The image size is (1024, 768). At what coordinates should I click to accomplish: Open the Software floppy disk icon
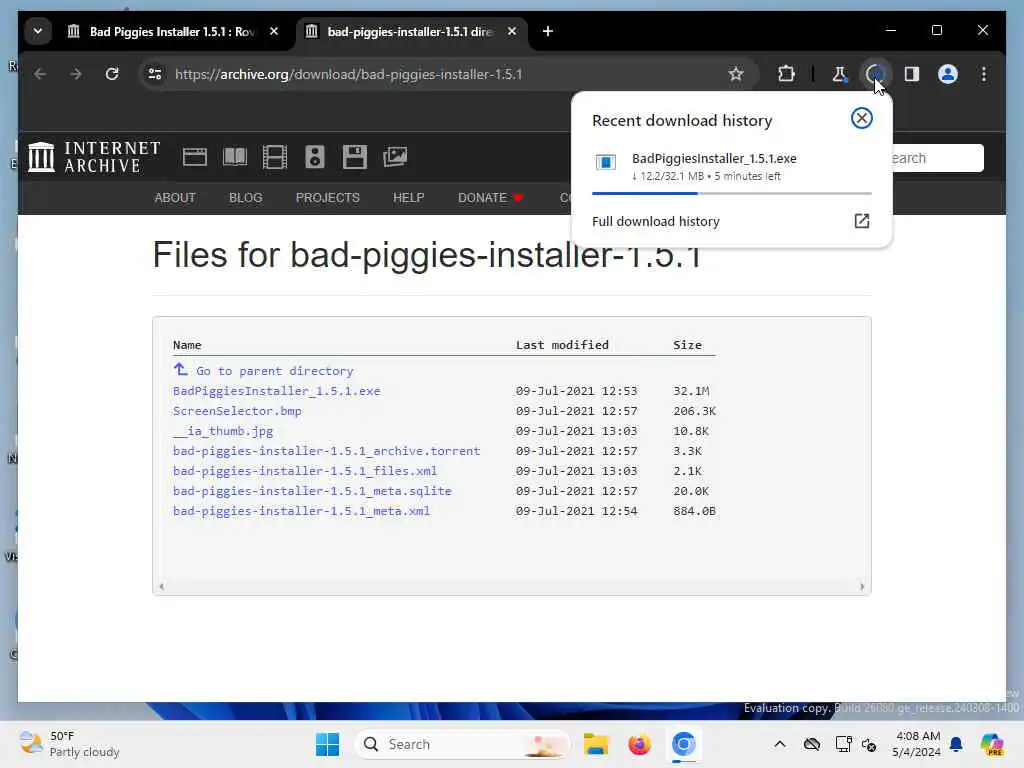coord(355,157)
